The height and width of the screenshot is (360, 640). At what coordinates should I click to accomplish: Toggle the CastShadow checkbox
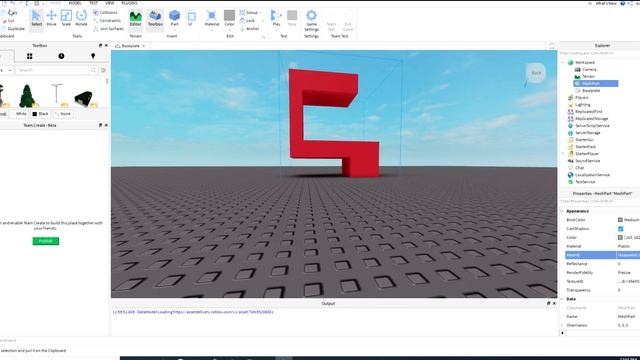tap(620, 229)
